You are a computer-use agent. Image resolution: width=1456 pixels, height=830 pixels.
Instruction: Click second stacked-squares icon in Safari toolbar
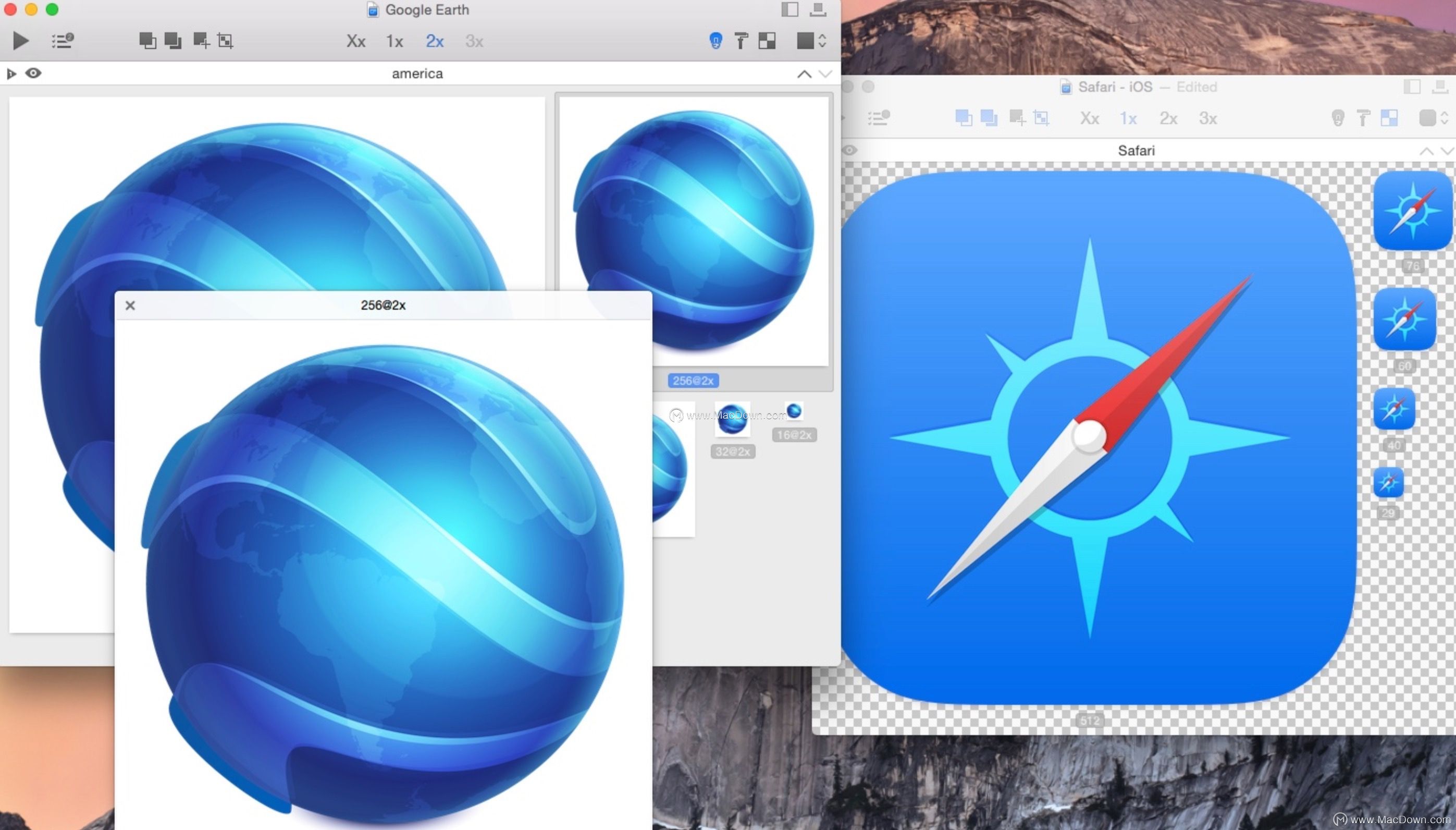coord(989,118)
